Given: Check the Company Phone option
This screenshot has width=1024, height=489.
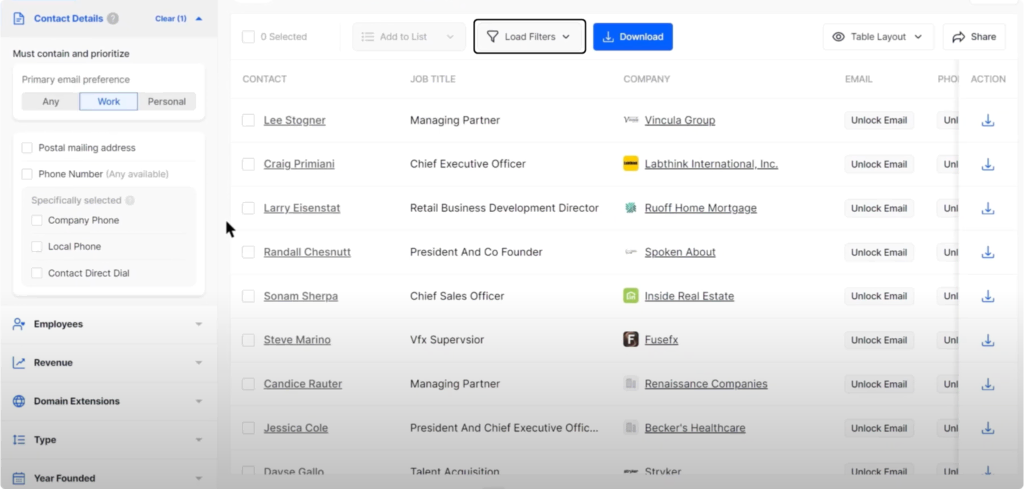Looking at the screenshot, I should point(37,221).
